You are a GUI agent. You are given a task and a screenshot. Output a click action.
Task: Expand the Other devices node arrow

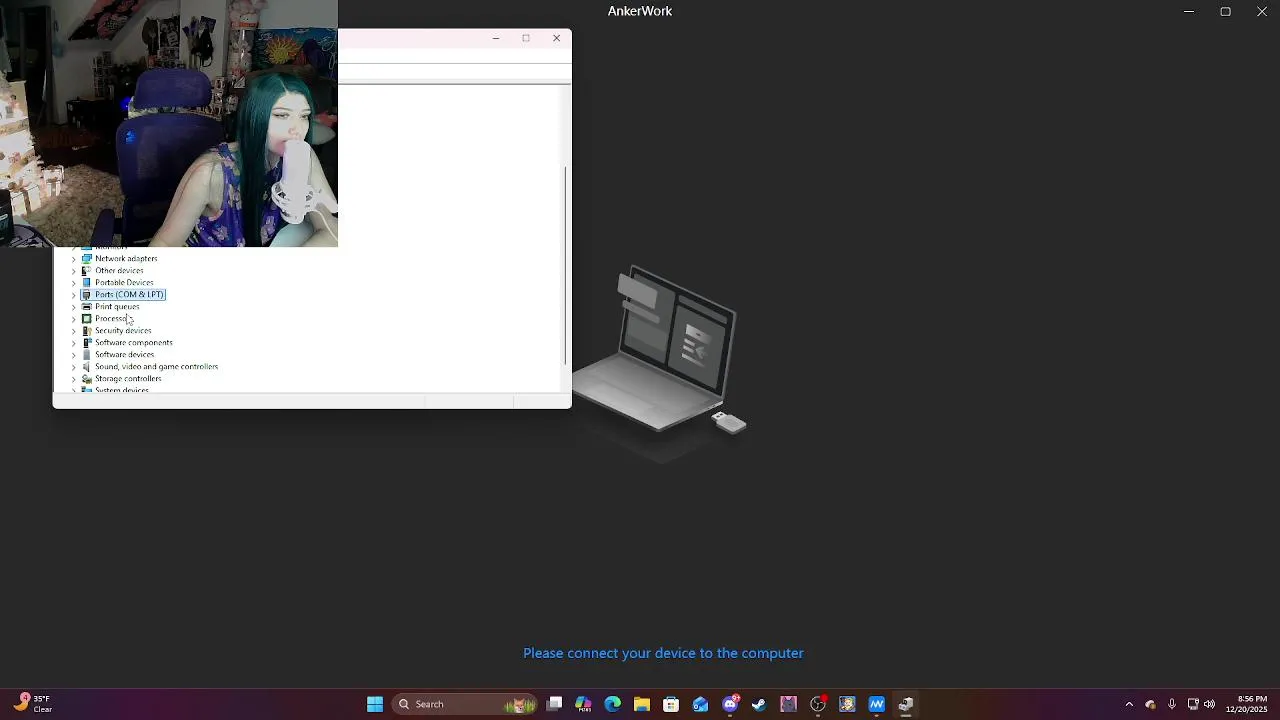coord(73,271)
